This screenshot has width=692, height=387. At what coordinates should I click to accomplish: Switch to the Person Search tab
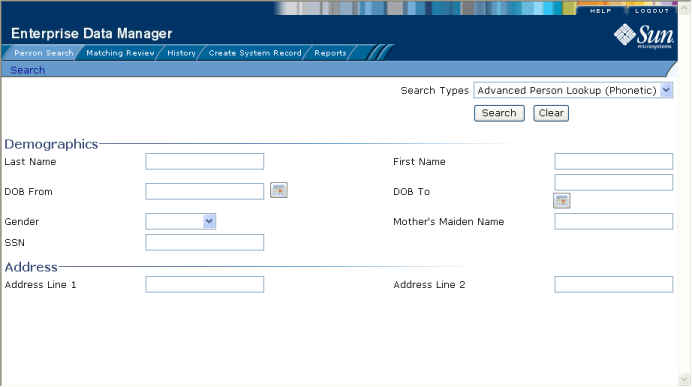(x=44, y=53)
